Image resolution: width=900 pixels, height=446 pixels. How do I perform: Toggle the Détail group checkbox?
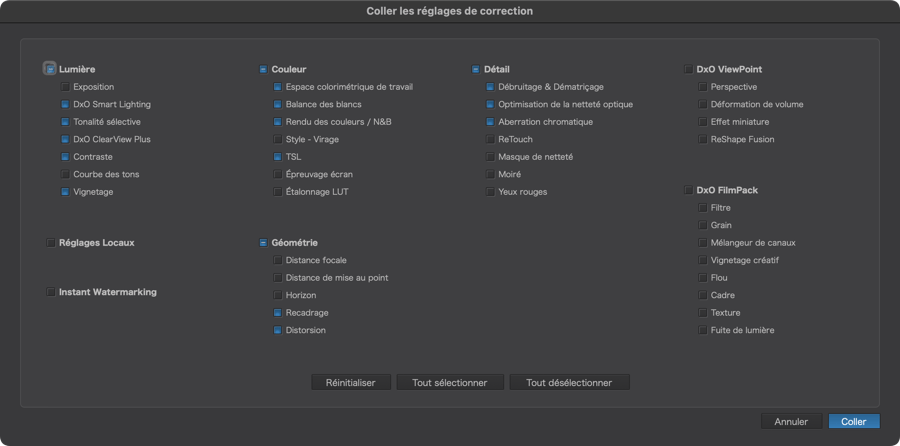[x=476, y=69]
